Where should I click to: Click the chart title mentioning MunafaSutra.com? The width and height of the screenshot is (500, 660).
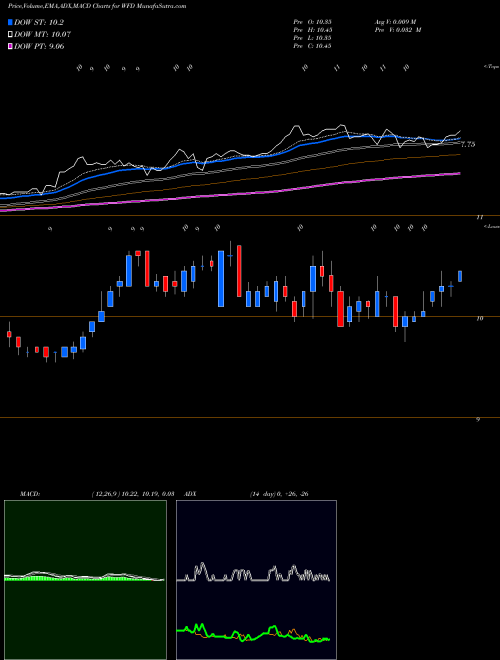(97, 6)
